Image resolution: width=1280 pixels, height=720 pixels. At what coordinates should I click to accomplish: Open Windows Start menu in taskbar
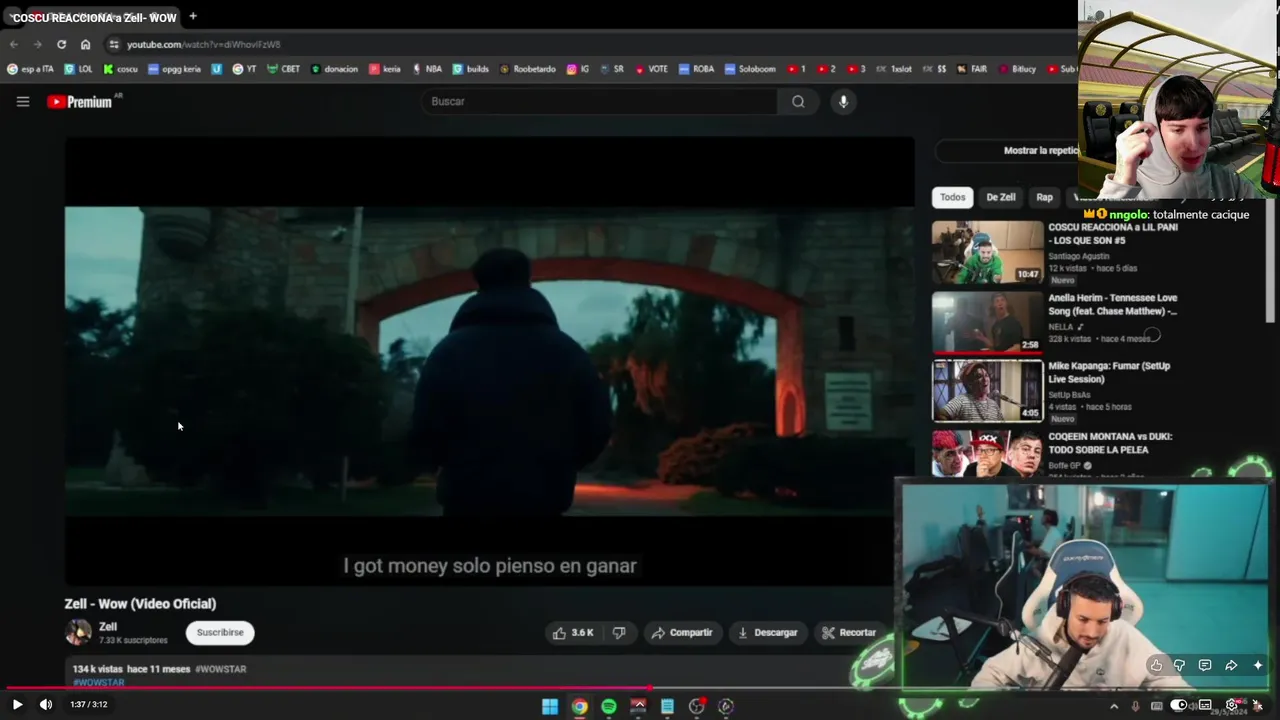point(550,706)
